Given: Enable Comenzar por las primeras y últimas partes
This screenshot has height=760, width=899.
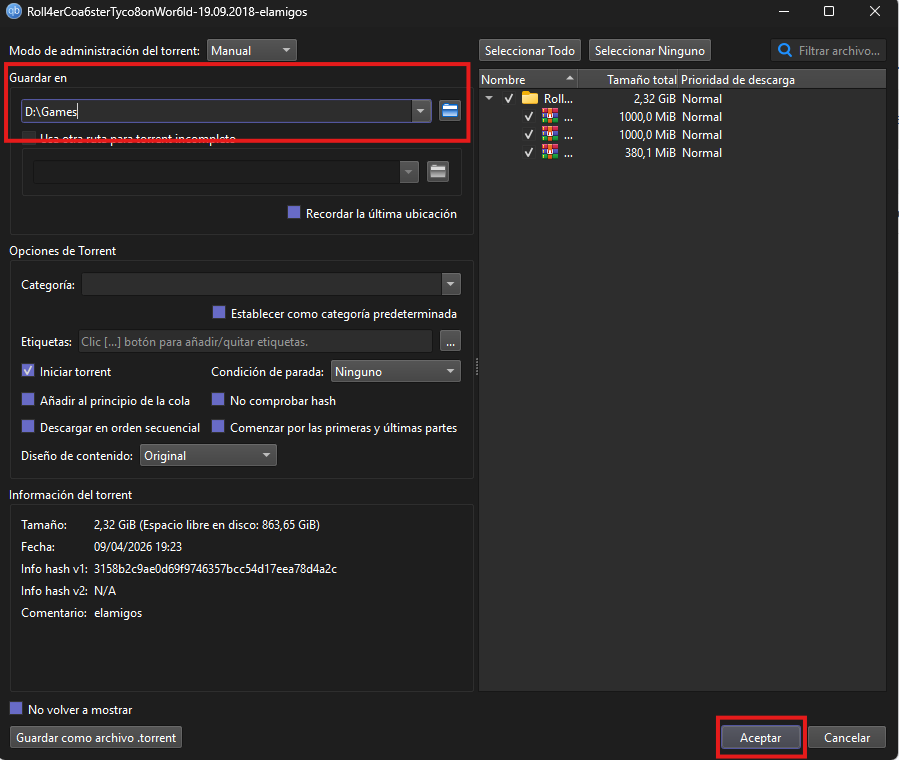Looking at the screenshot, I should pyautogui.click(x=218, y=426).
